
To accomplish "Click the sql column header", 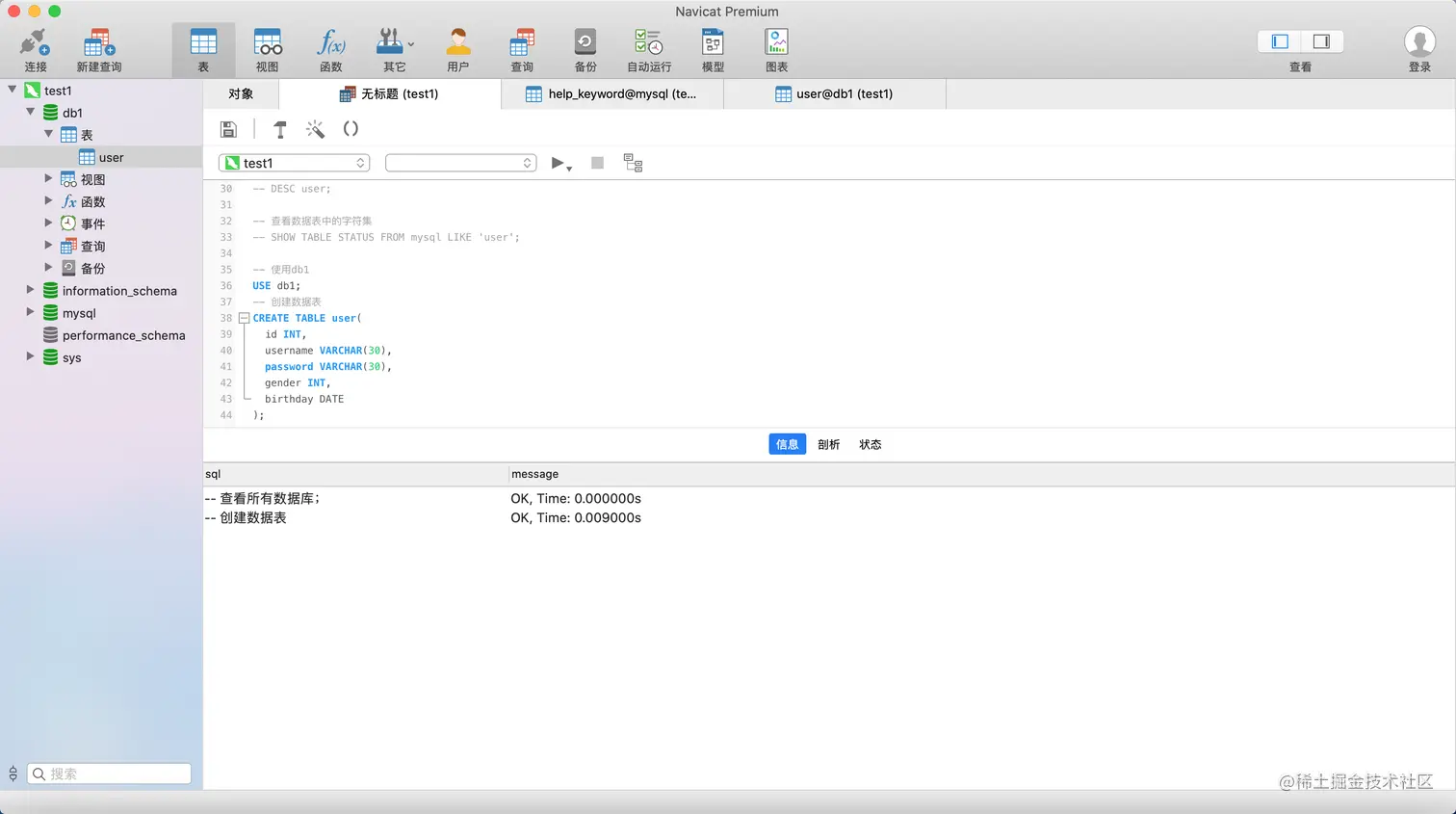I will [355, 474].
